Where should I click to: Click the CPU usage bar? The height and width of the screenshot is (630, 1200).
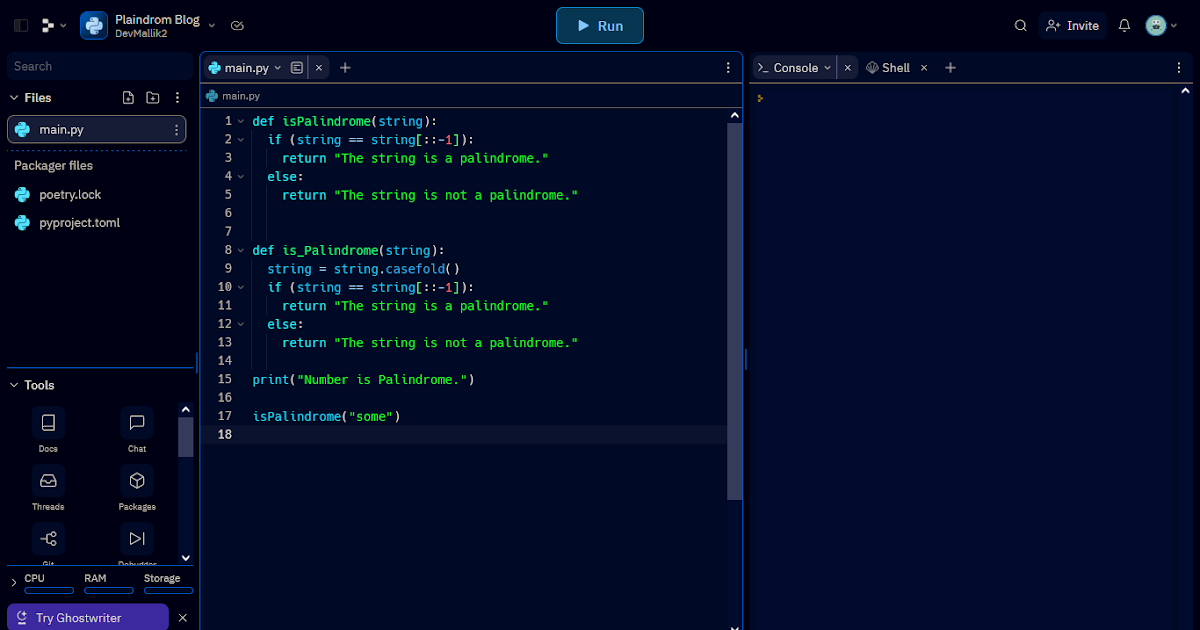coord(49,591)
